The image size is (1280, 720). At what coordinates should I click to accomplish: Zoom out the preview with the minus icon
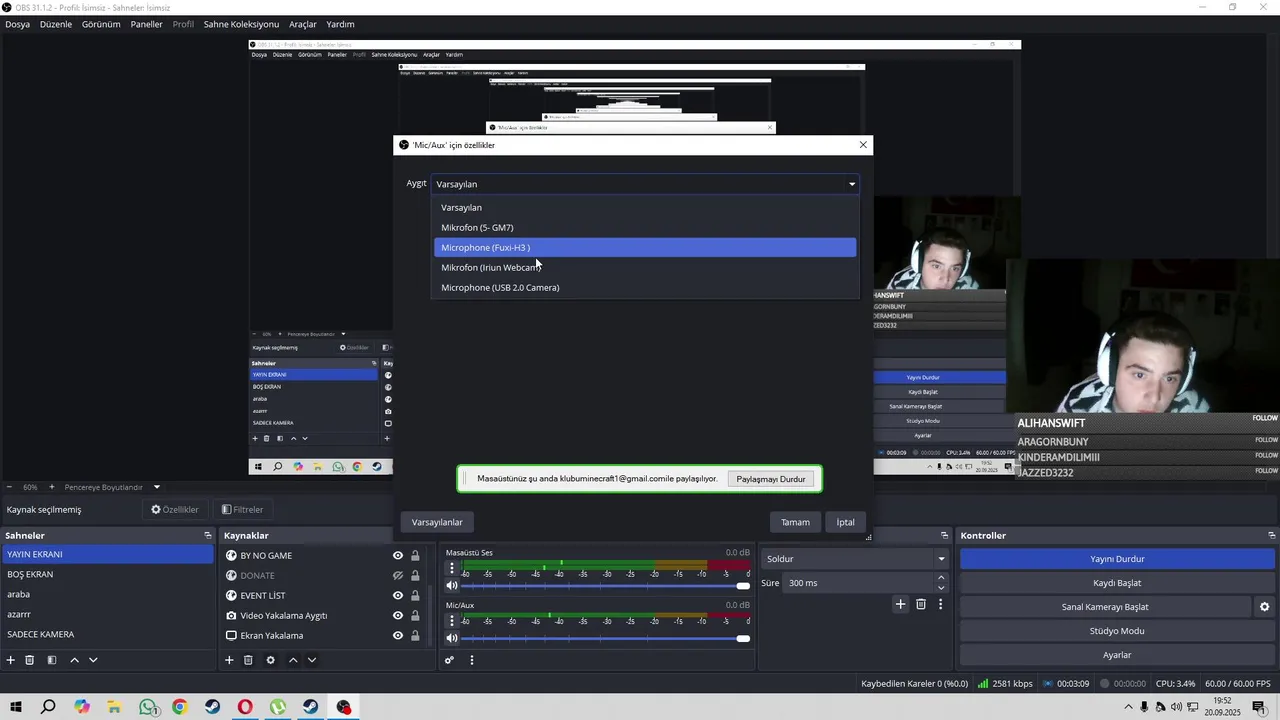tap(10, 487)
